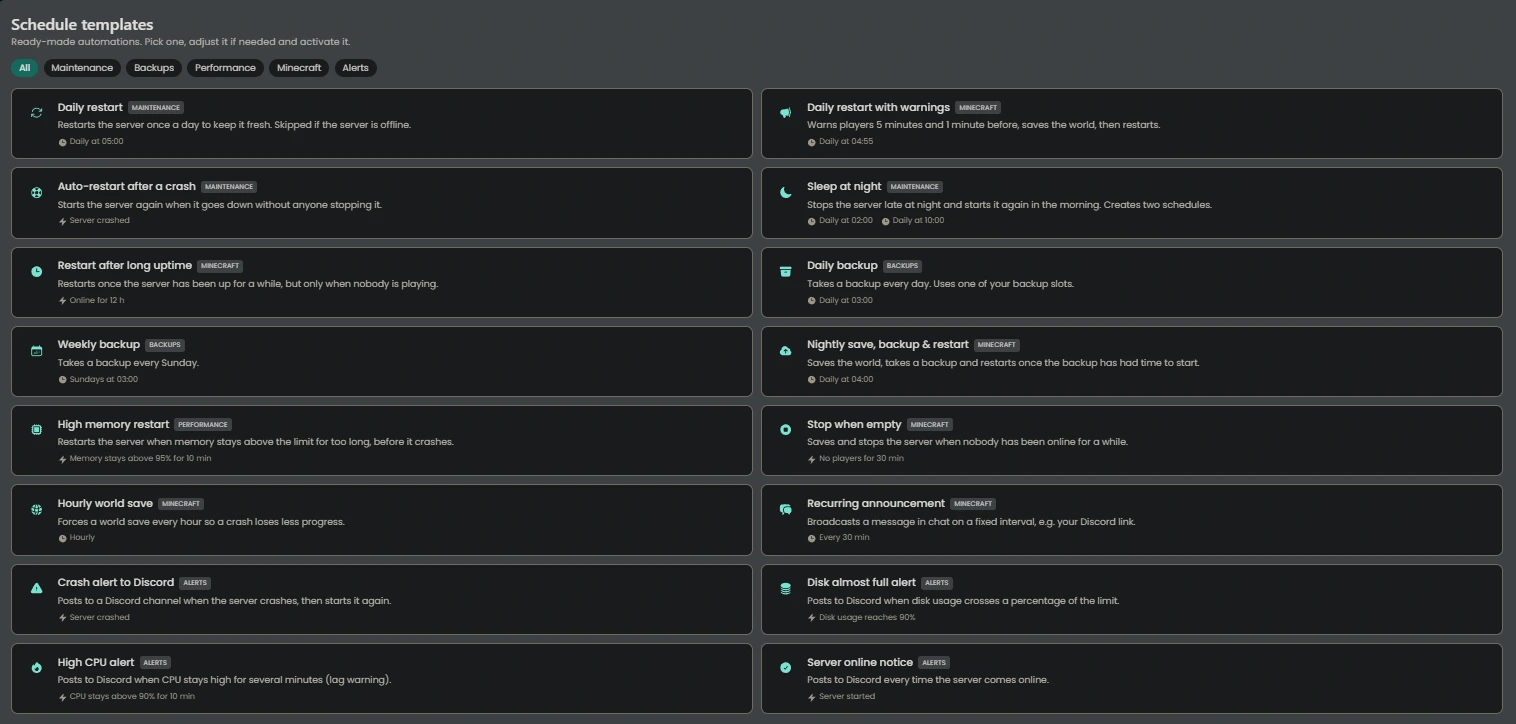Click the "Online for 12 h" trigger text

pyautogui.click(x=97, y=300)
